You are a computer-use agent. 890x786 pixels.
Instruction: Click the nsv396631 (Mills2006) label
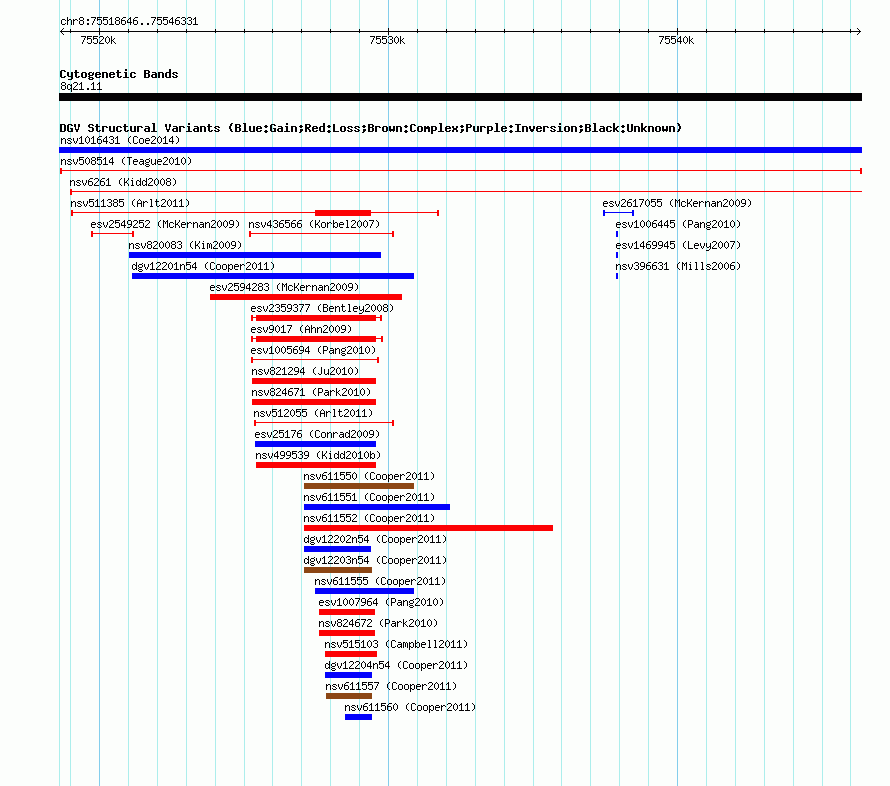678,266
